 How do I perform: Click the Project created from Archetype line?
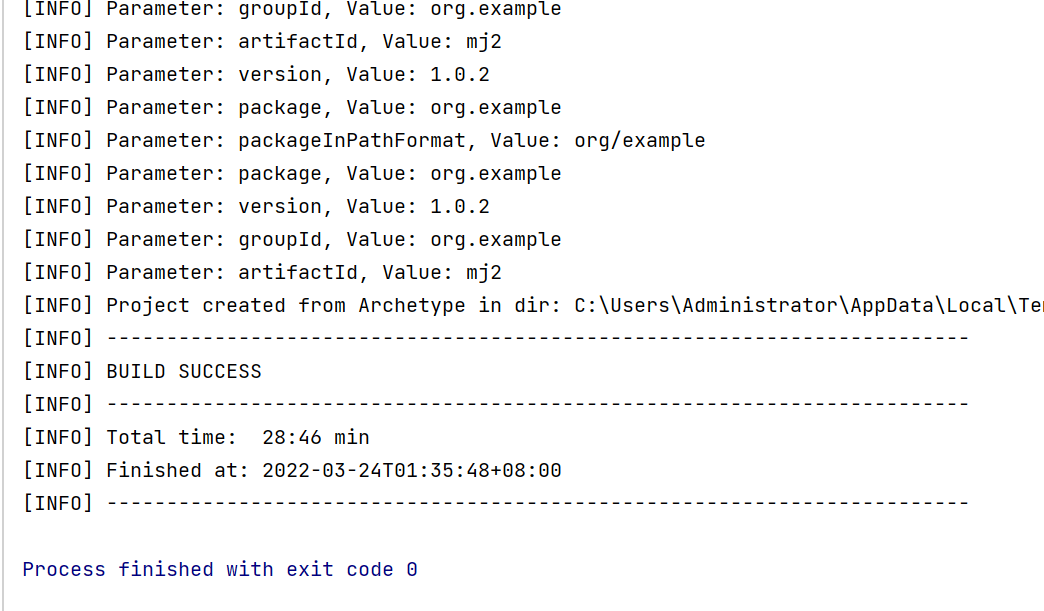click(533, 306)
